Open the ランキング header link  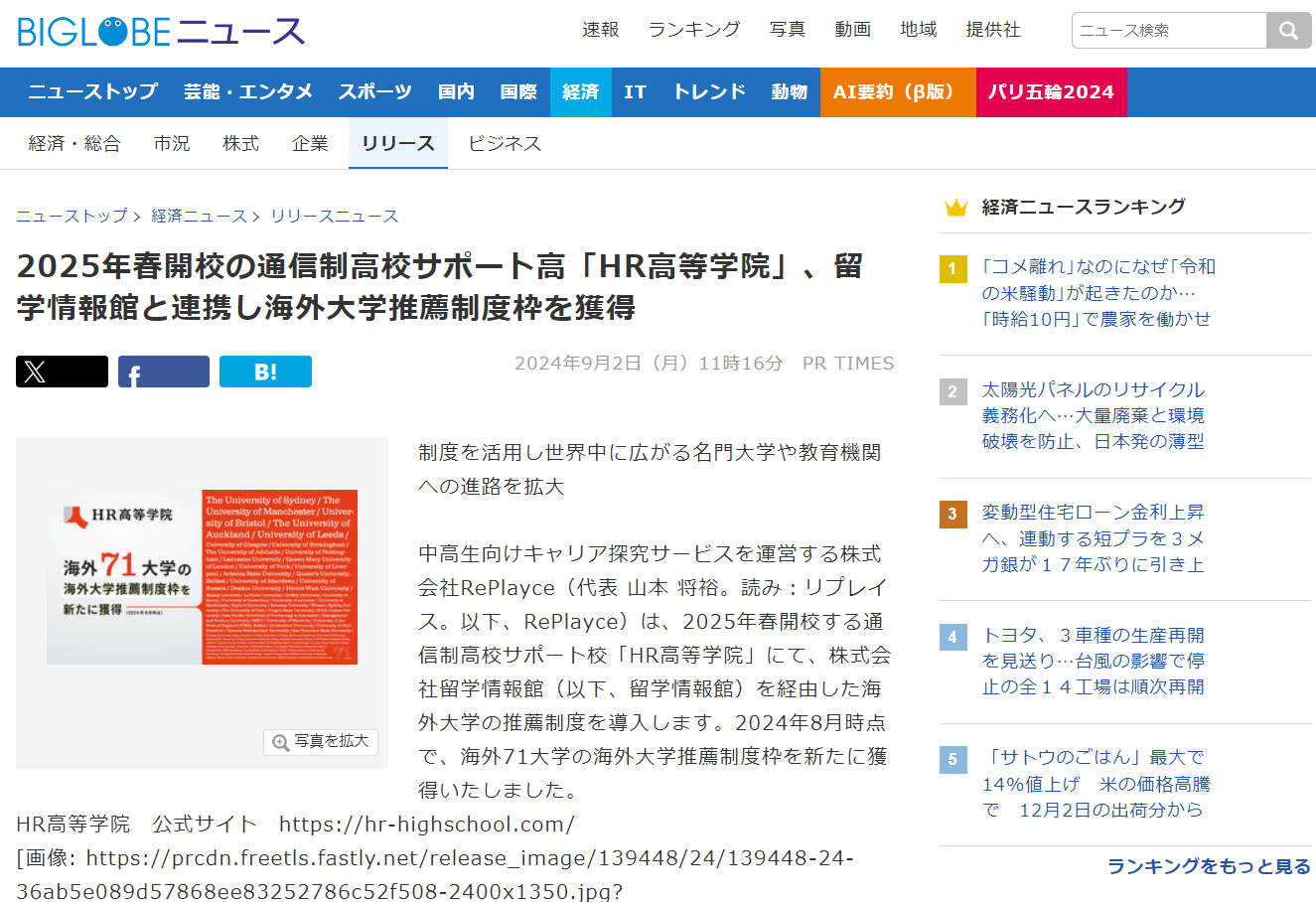click(694, 30)
